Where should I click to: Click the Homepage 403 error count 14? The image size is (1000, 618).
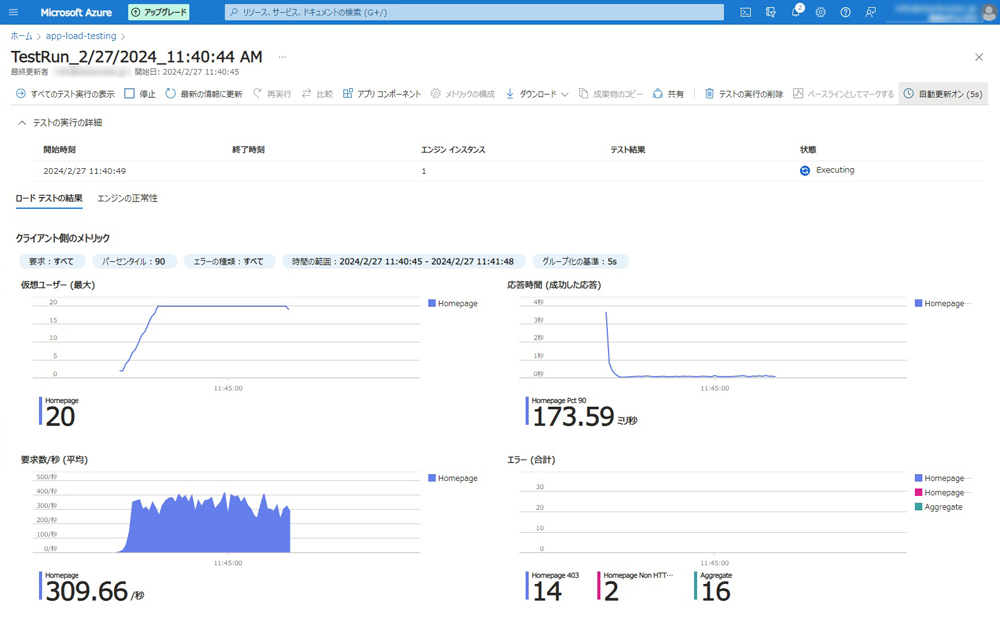click(547, 591)
